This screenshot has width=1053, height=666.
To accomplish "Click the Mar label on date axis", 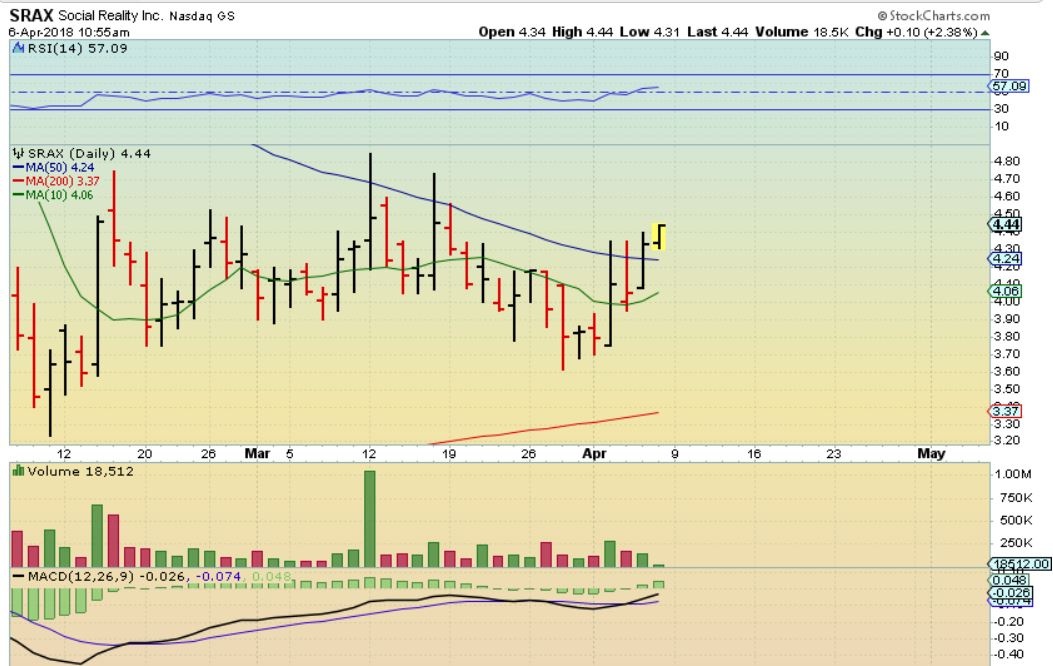I will tap(258, 453).
